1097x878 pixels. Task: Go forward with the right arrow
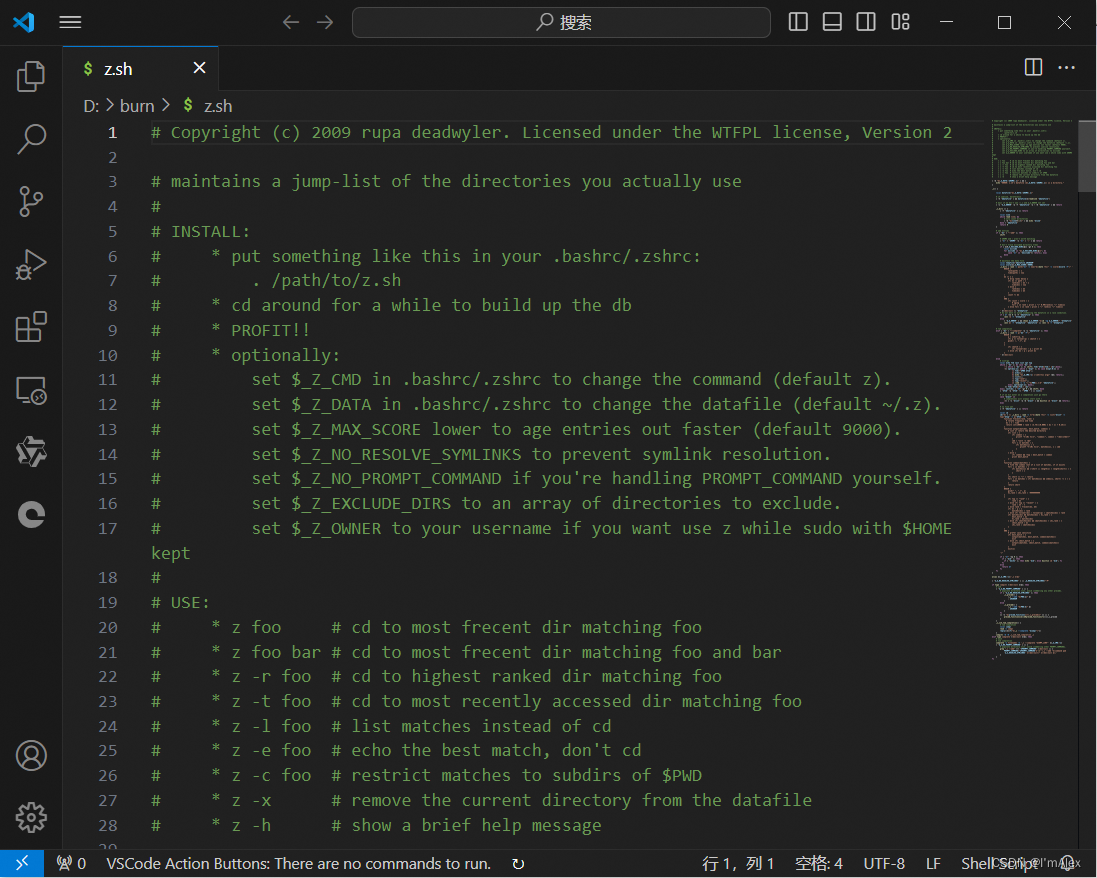[x=325, y=22]
